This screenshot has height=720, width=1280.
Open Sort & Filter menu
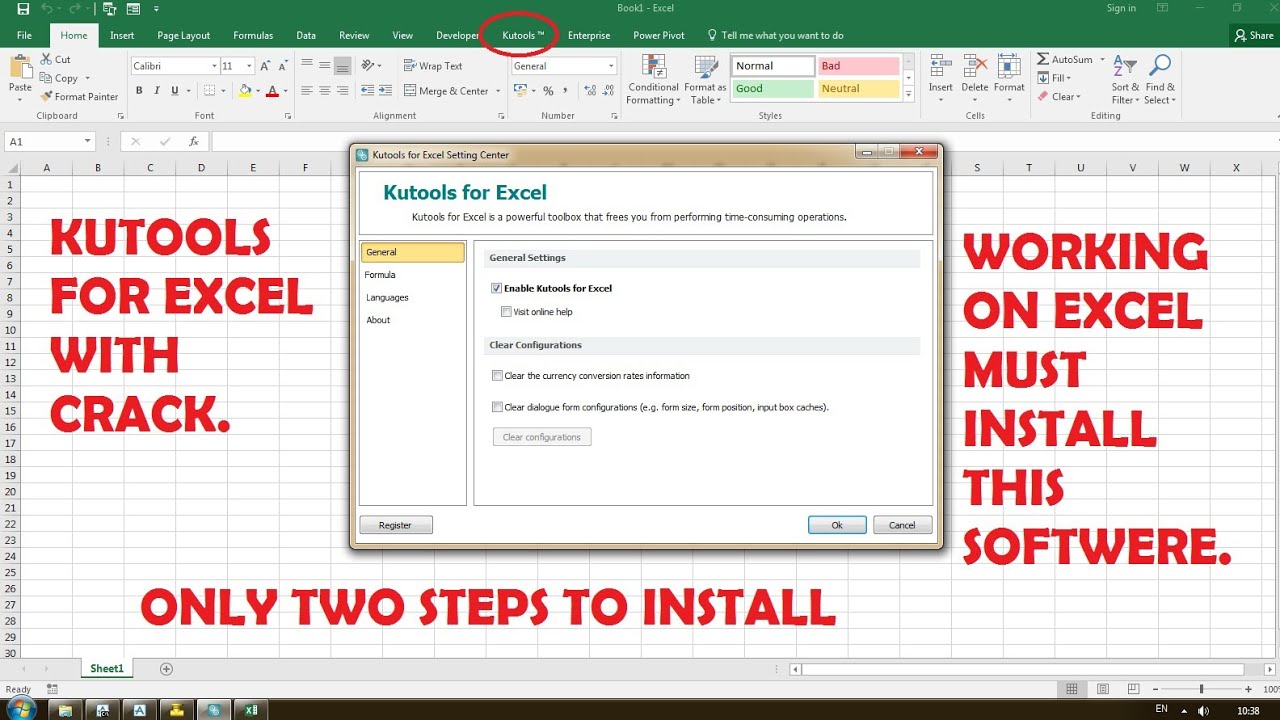click(1126, 80)
